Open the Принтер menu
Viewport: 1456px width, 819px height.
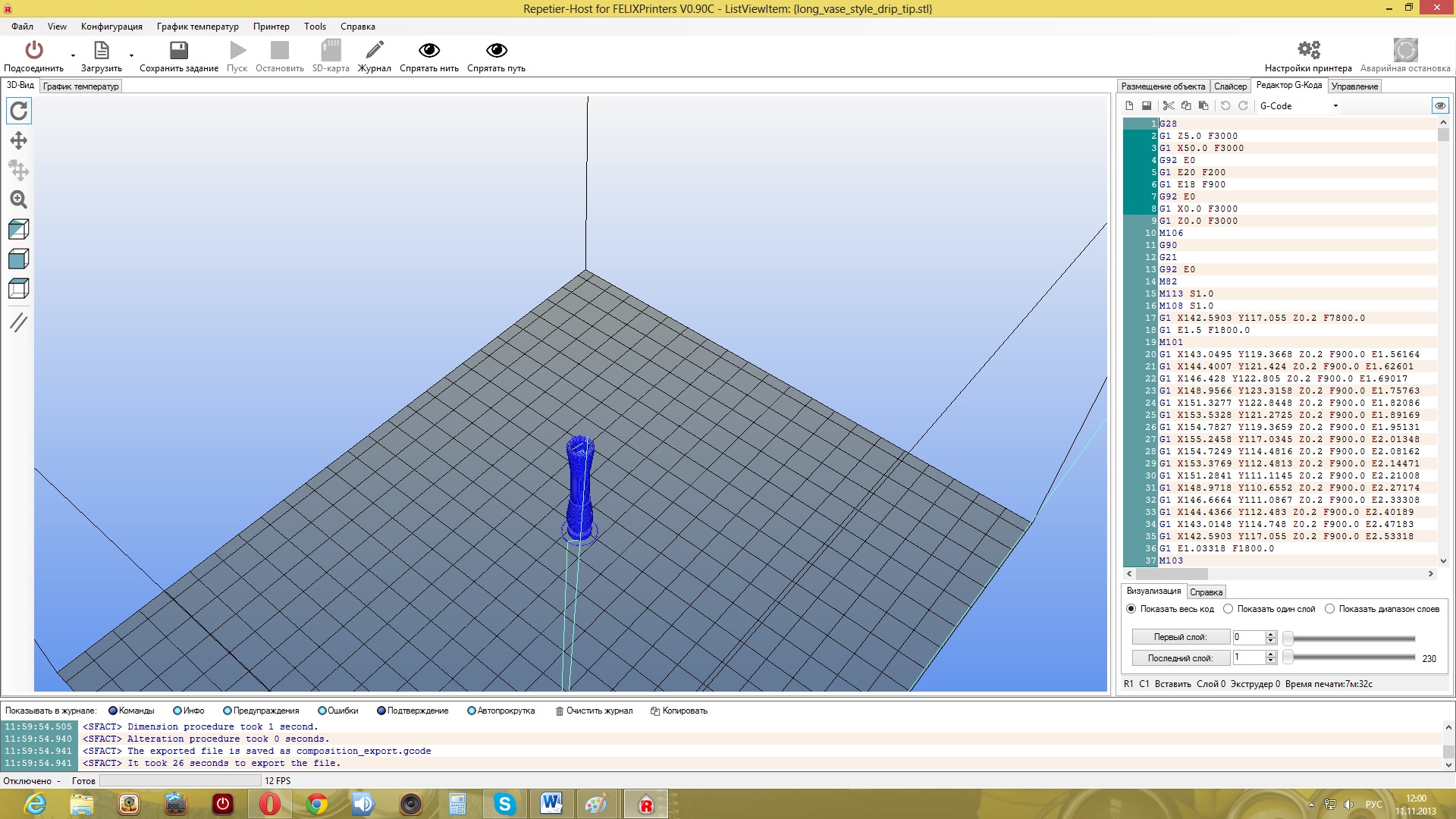(271, 27)
